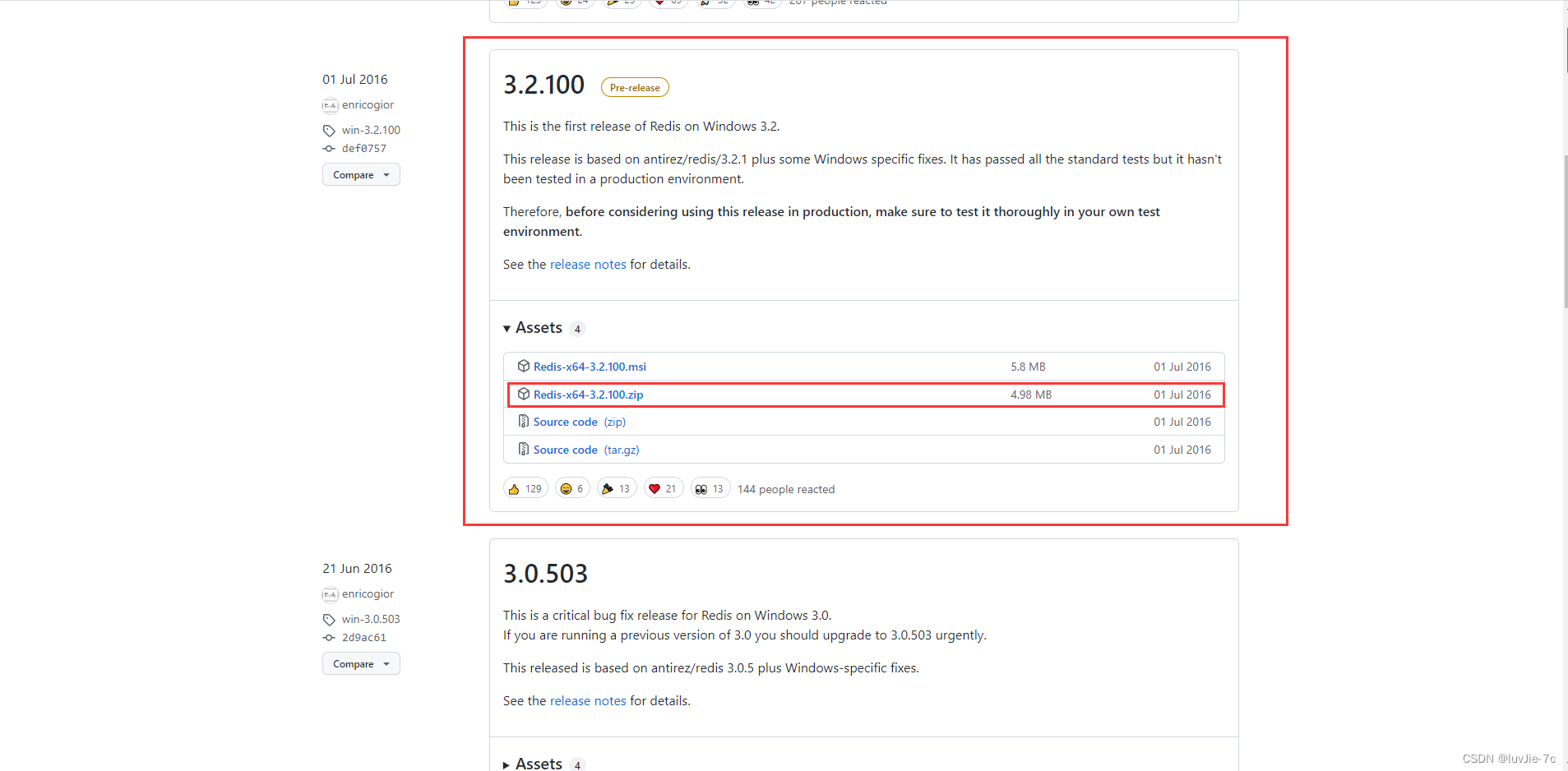This screenshot has height=771, width=1568.
Task: Toggle the hooray reaction showing 13
Action: coord(617,489)
